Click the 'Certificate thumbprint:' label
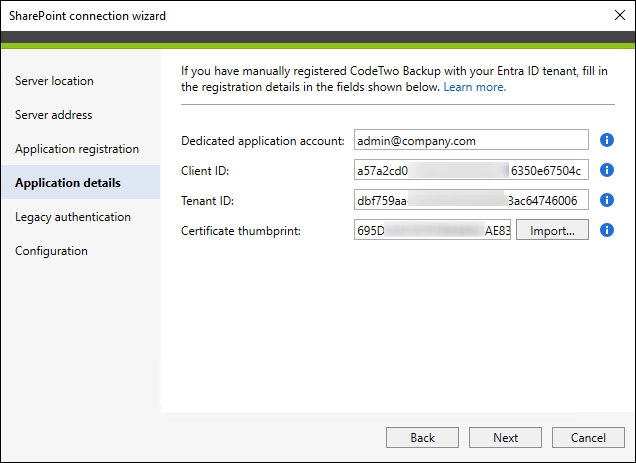 coord(241,231)
